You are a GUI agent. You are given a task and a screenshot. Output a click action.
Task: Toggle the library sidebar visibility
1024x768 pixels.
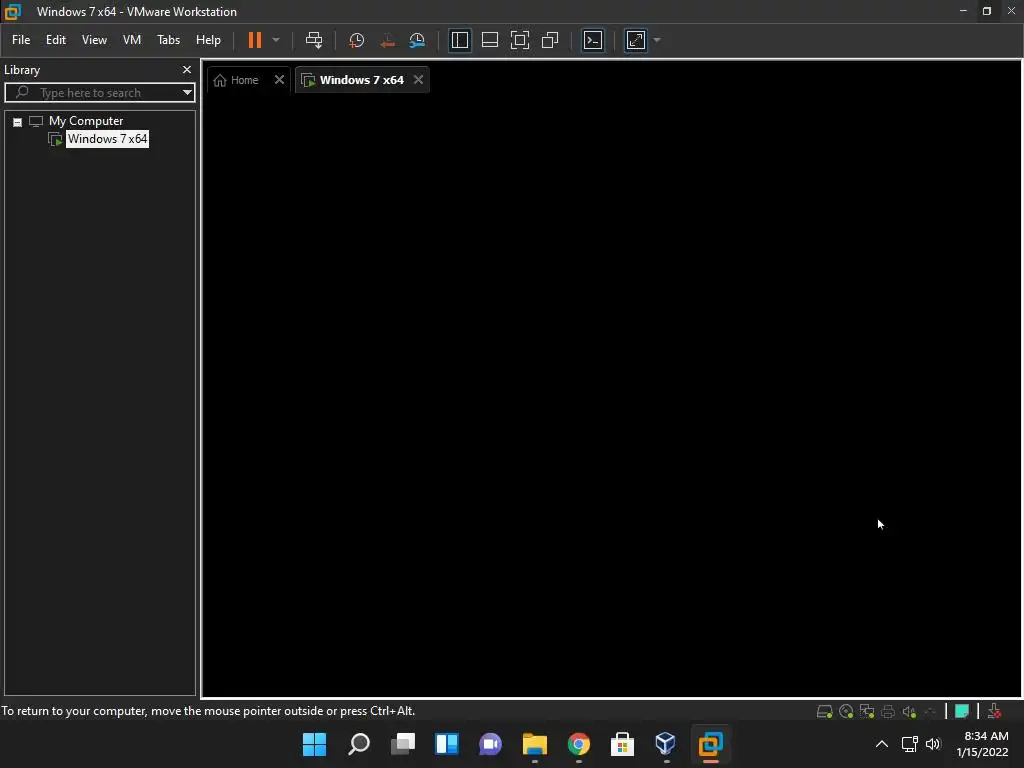coord(460,40)
